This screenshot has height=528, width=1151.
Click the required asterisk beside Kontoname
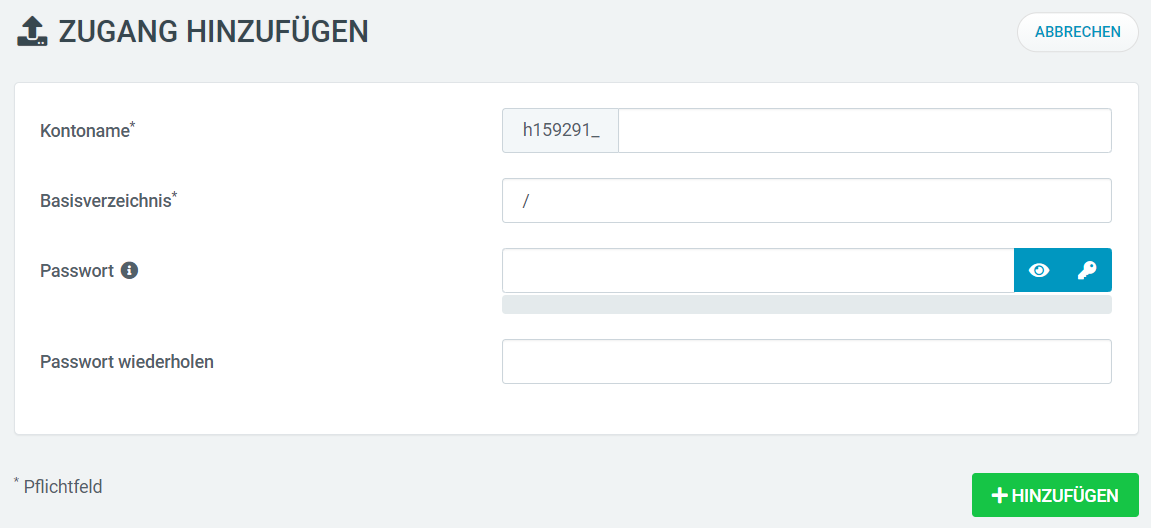click(x=133, y=126)
